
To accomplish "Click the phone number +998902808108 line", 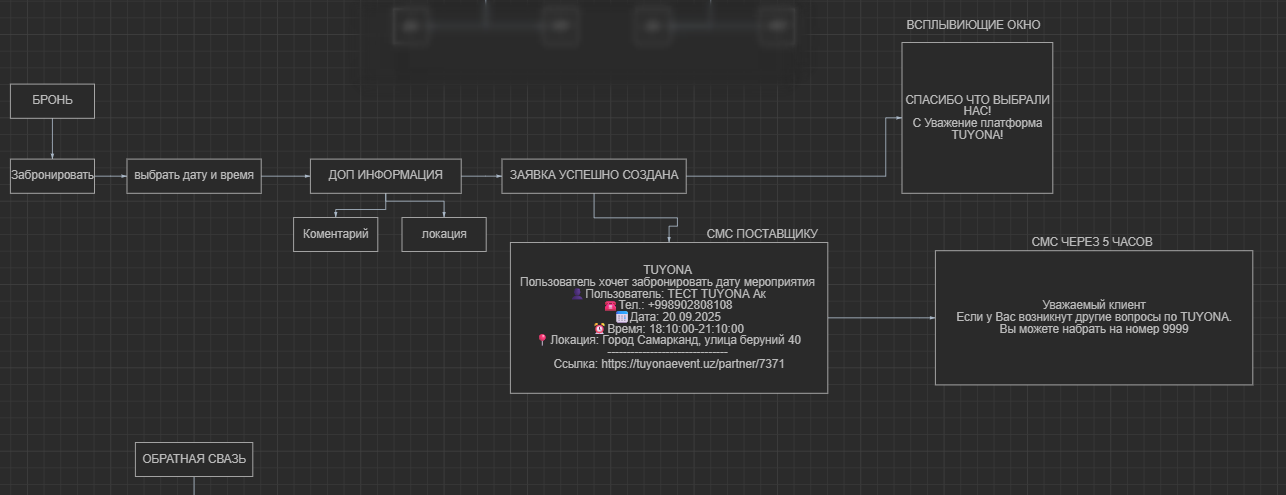I will pyautogui.click(x=668, y=305).
